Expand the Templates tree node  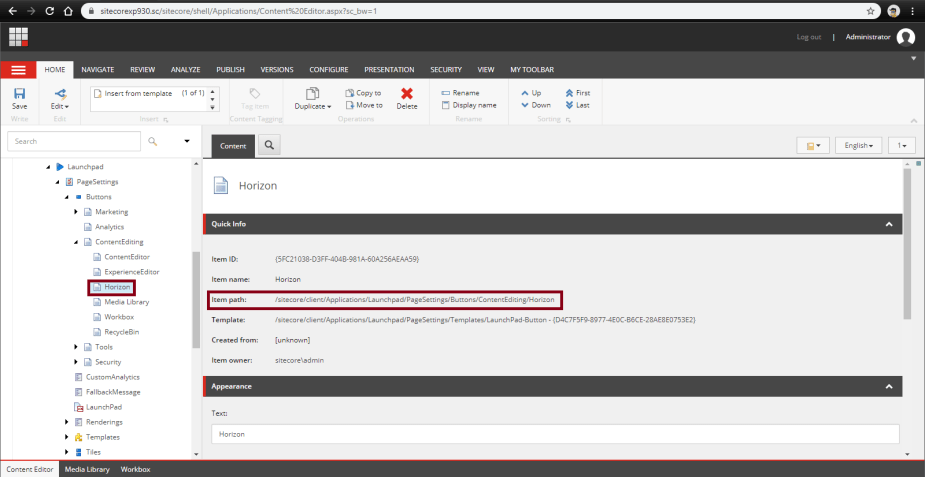click(67, 437)
